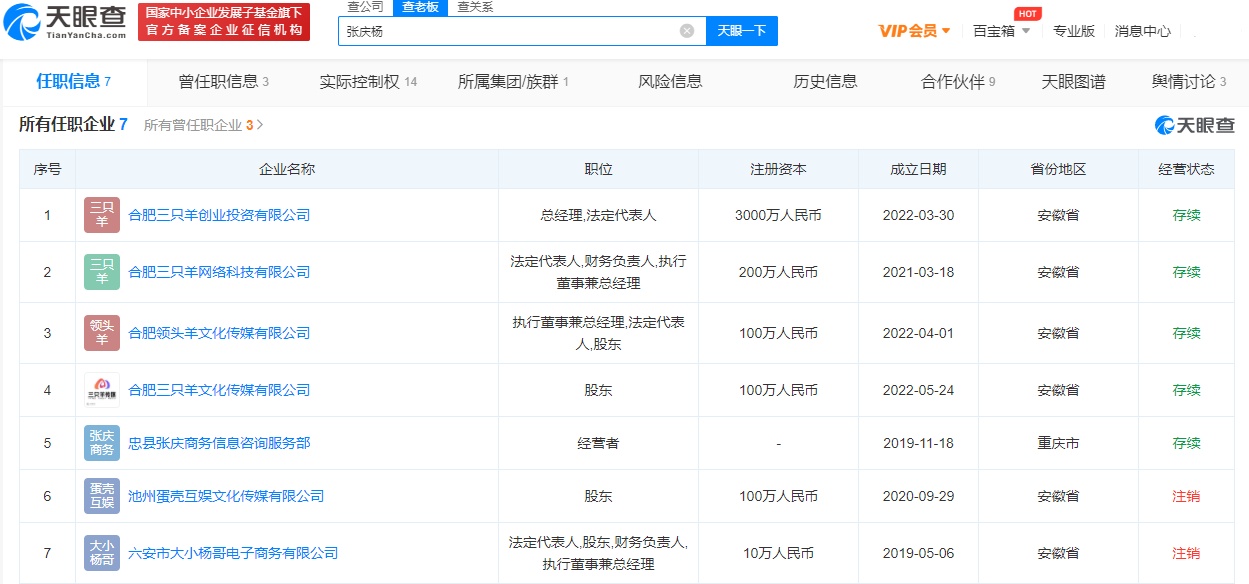Click the 经营状态 column header
Screen dimensions: 1249x584
[1186, 169]
